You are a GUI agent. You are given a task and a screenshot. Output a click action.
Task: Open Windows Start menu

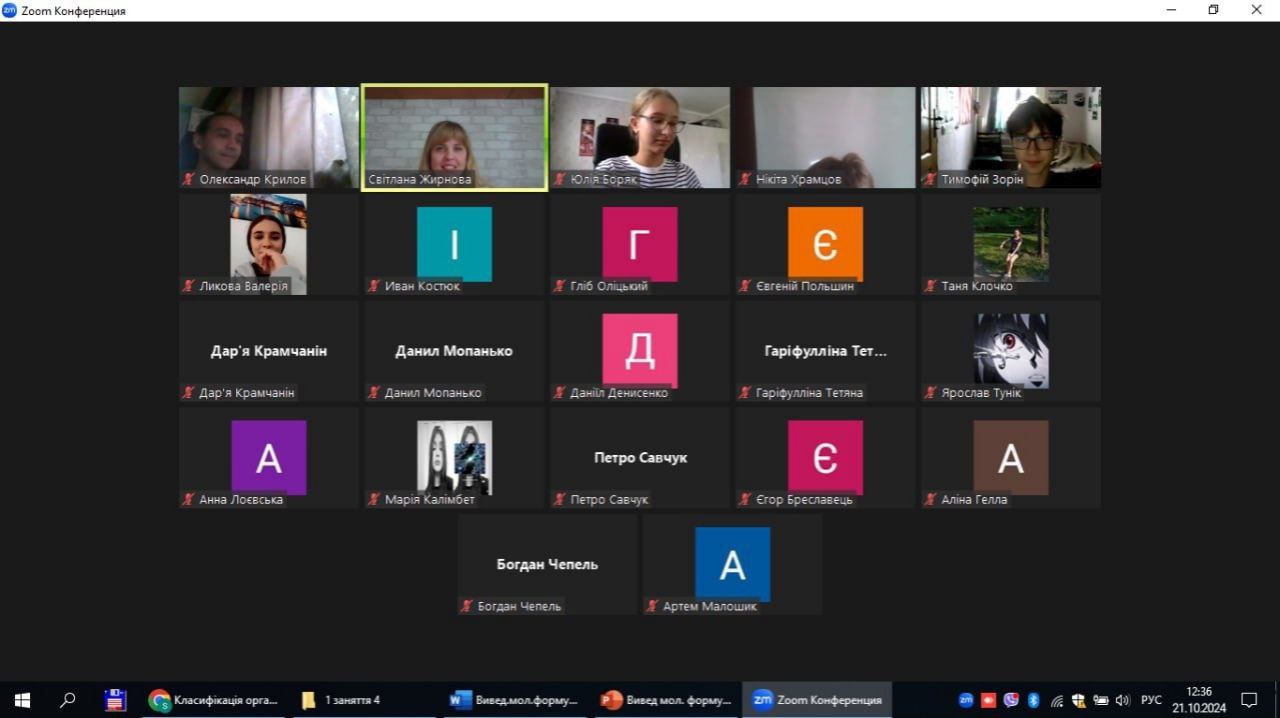click(22, 700)
